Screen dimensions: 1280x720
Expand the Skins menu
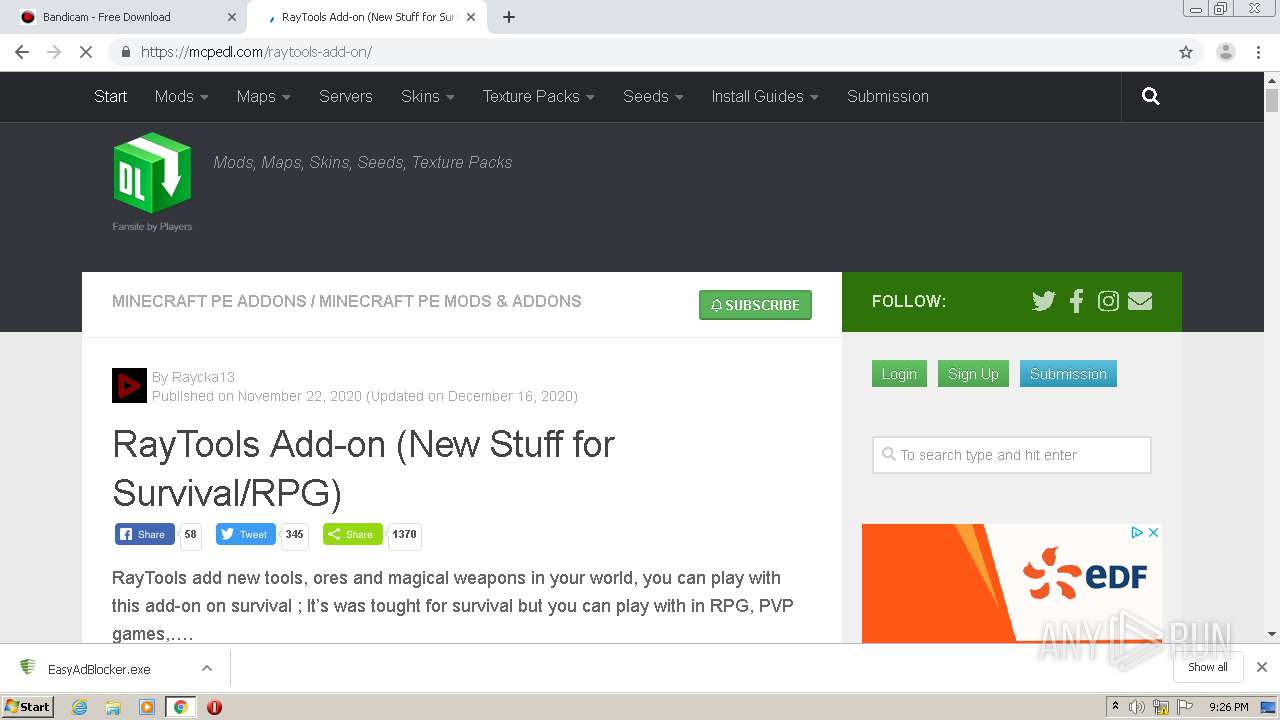click(x=427, y=96)
